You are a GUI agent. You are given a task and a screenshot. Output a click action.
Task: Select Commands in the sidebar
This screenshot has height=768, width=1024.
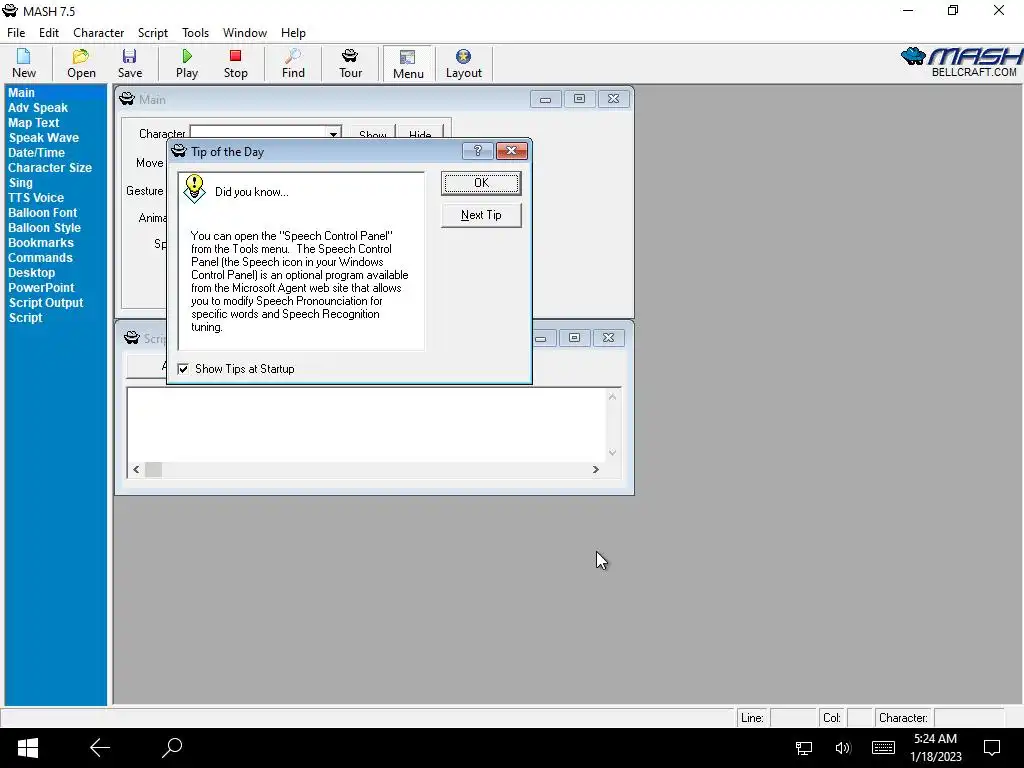tap(40, 258)
